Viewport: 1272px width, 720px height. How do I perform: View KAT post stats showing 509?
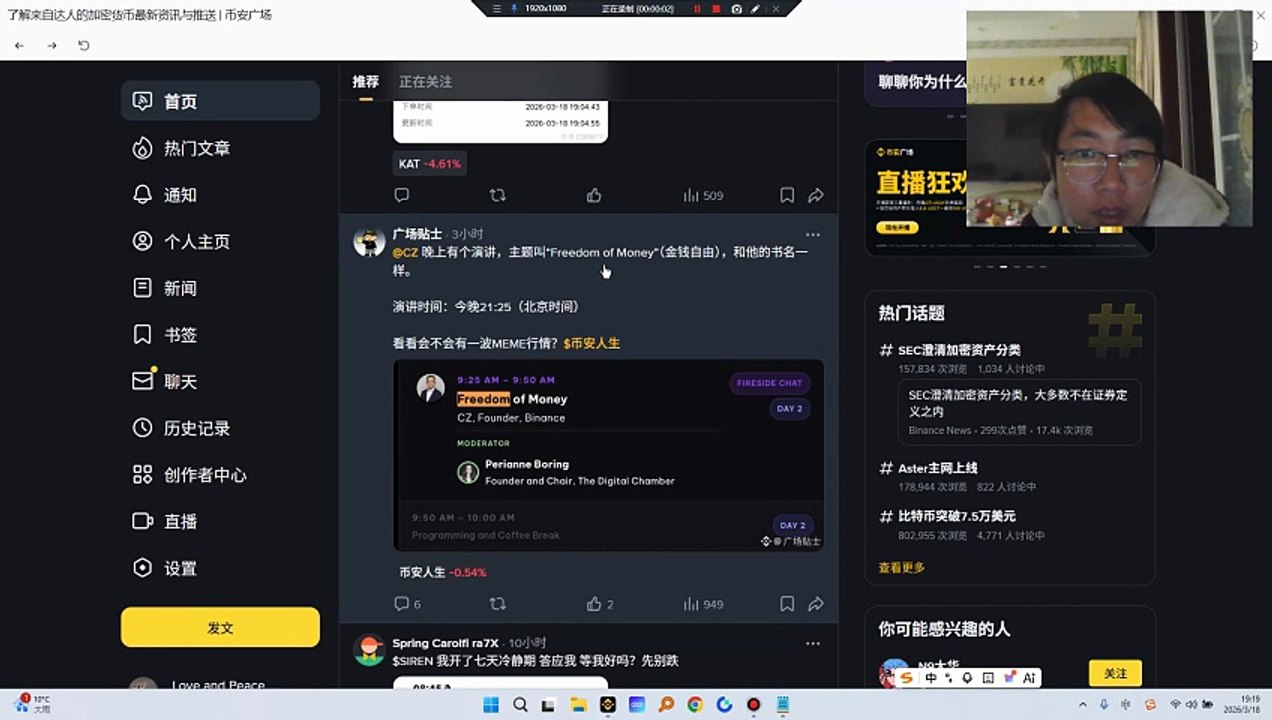point(703,195)
